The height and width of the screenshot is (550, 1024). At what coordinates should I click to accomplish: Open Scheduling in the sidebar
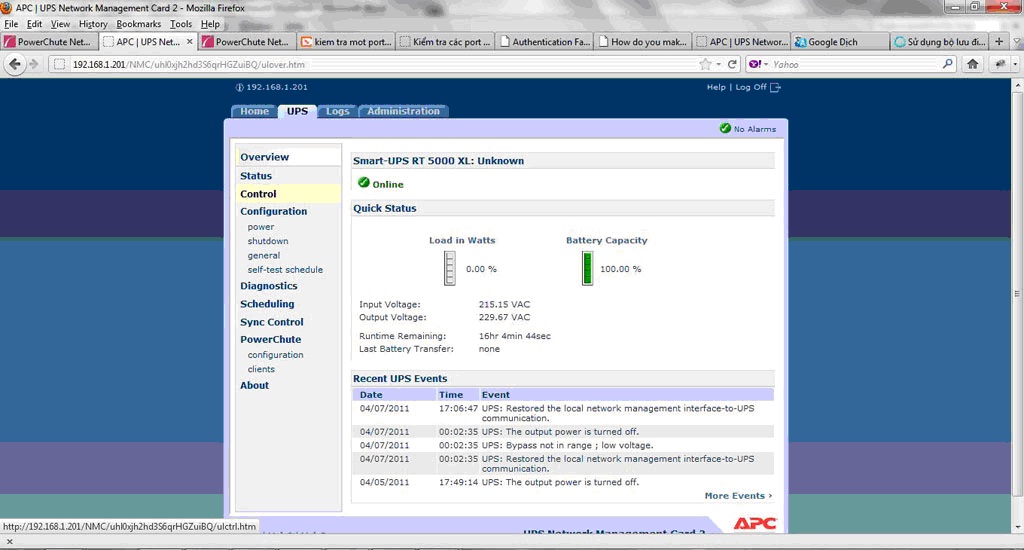(267, 304)
